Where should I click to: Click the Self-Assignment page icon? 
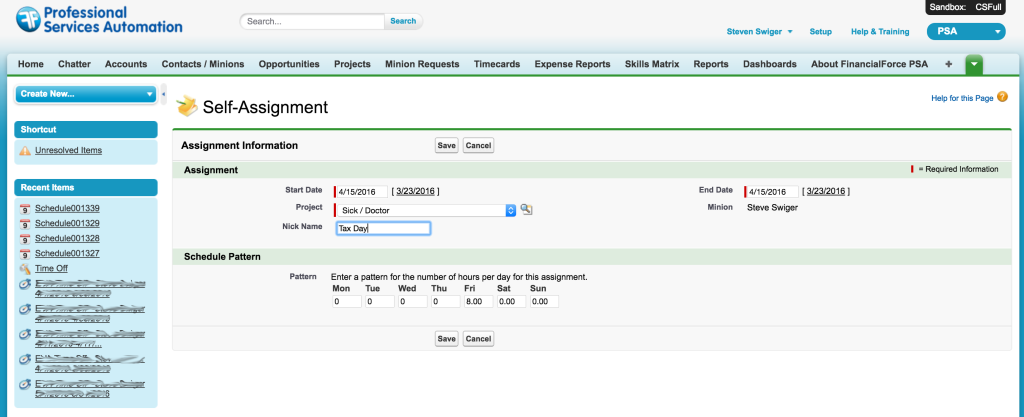187,106
